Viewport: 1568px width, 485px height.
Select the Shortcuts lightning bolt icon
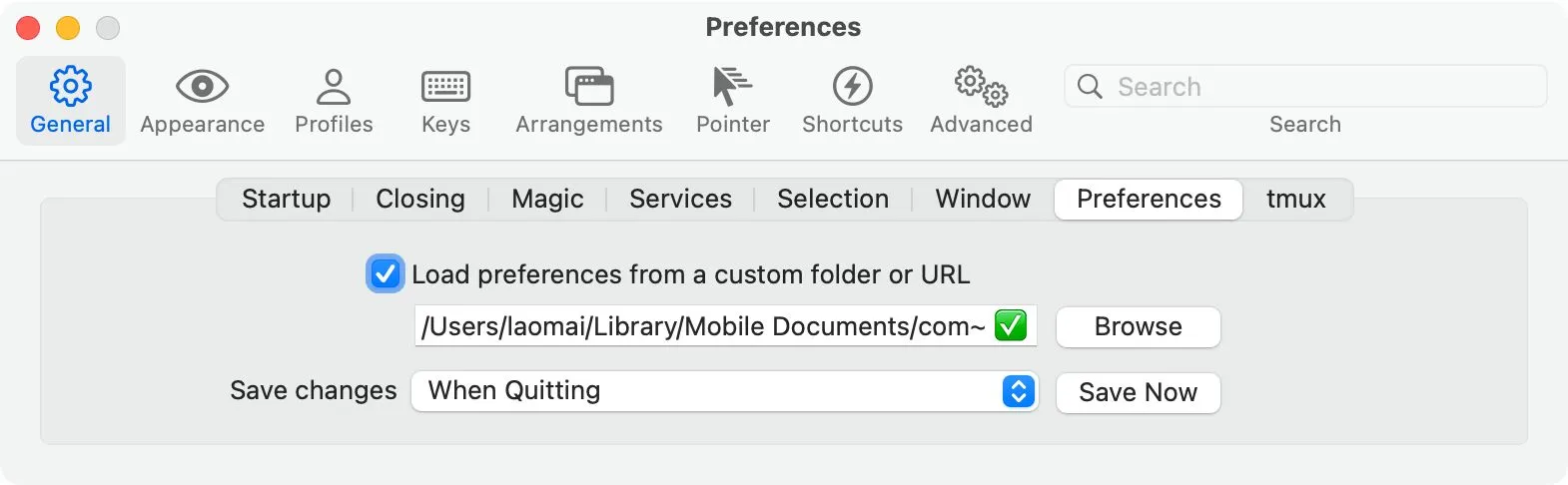click(x=852, y=87)
